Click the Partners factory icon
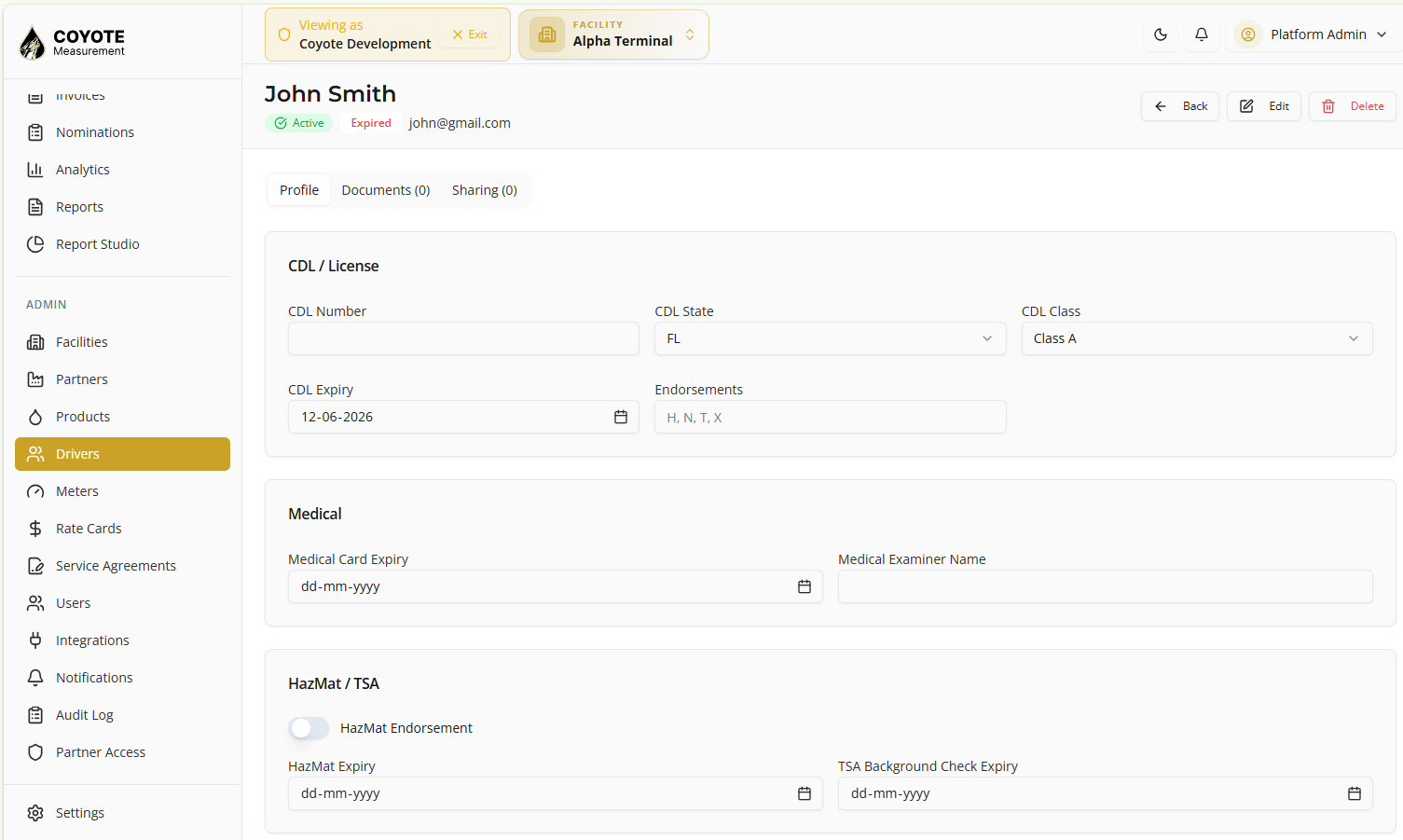This screenshot has height=840, width=1403. click(x=35, y=379)
